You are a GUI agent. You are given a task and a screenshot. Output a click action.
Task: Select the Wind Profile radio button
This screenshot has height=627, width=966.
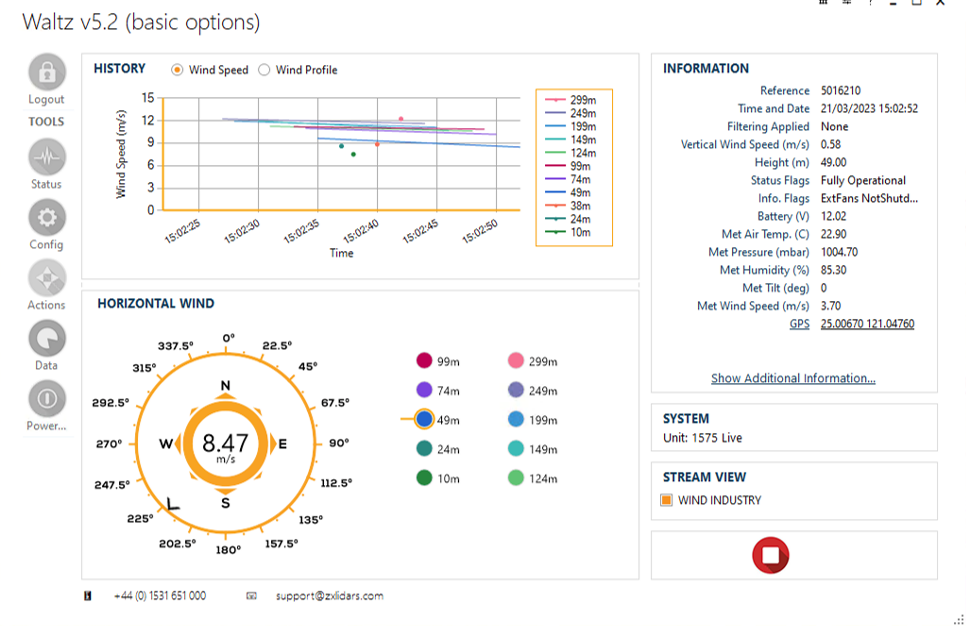coord(265,70)
